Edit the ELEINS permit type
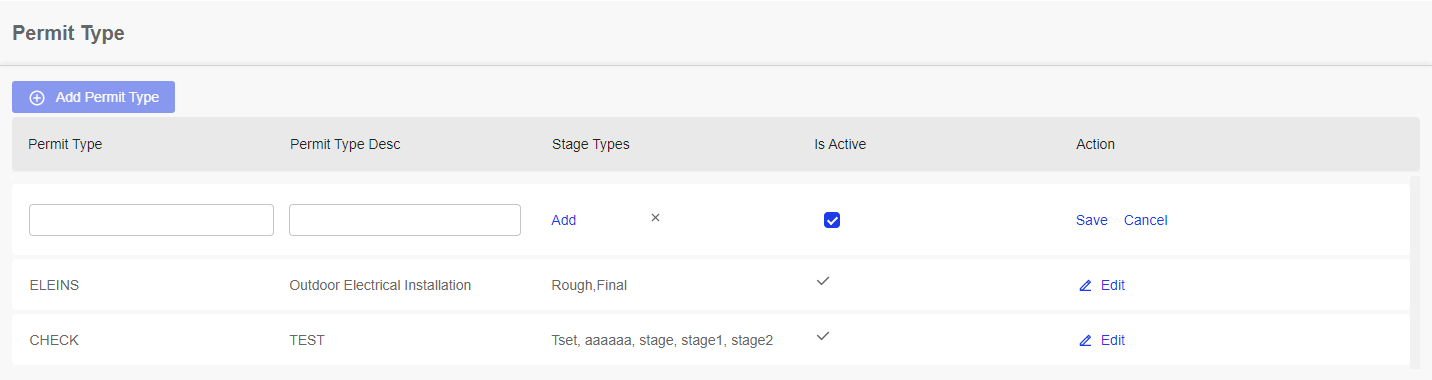This screenshot has width=1432, height=380. tap(1102, 285)
